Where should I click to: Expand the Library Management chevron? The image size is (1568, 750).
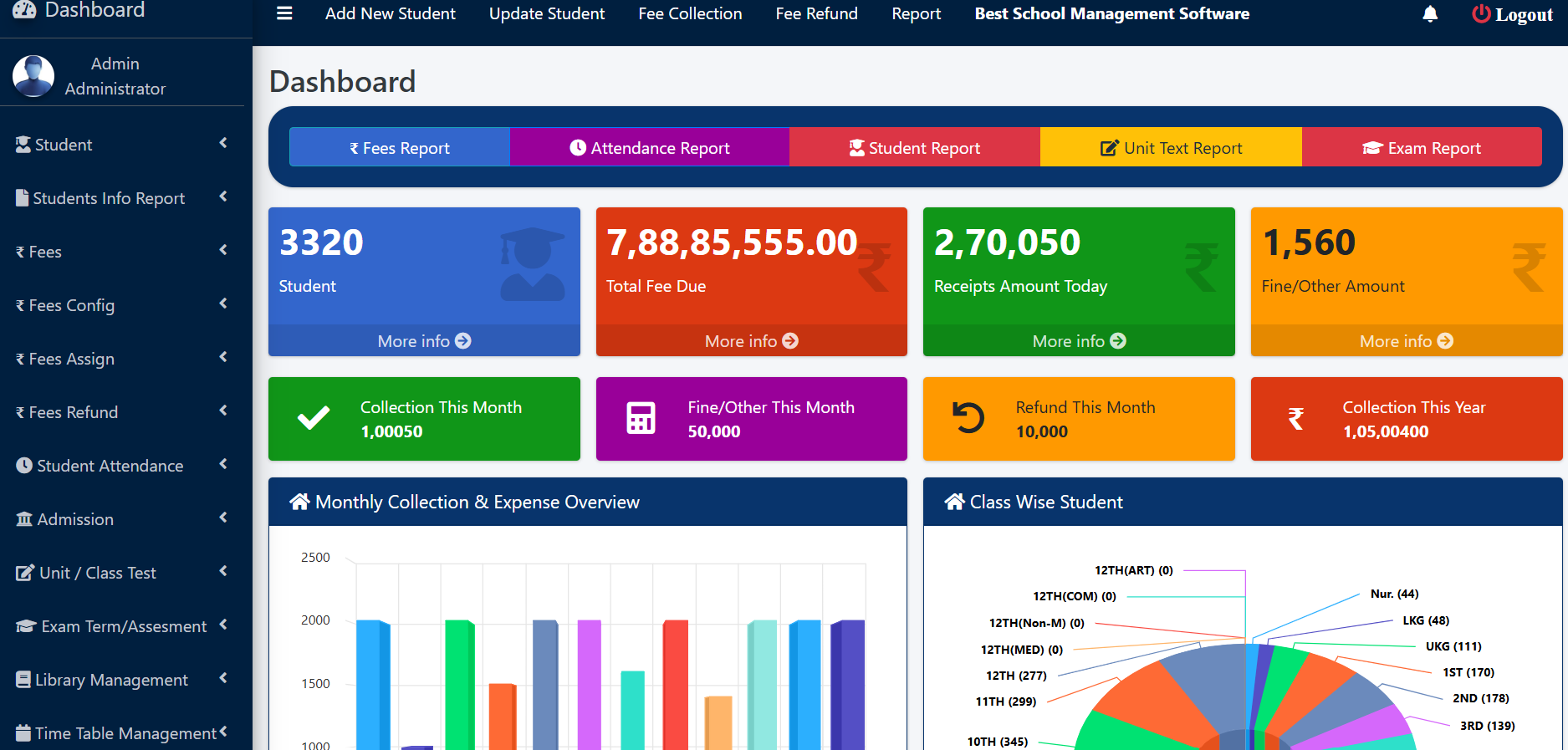pos(223,678)
